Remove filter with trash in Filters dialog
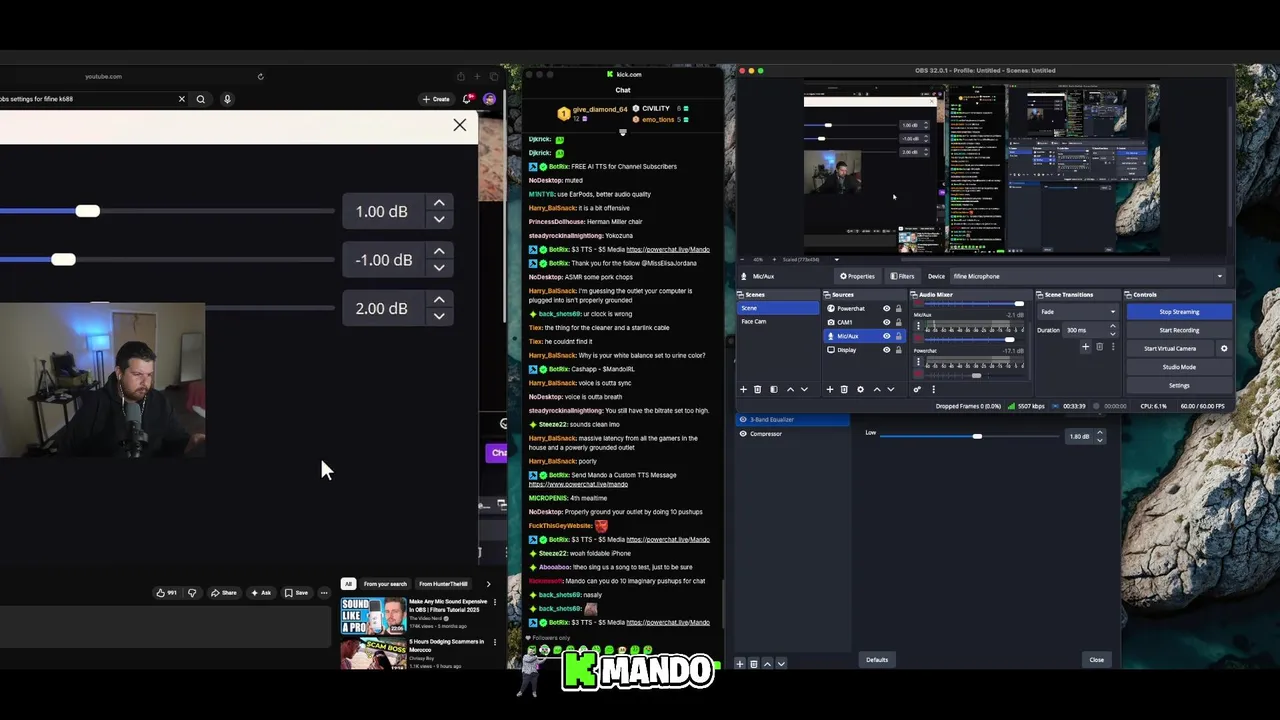 753,664
